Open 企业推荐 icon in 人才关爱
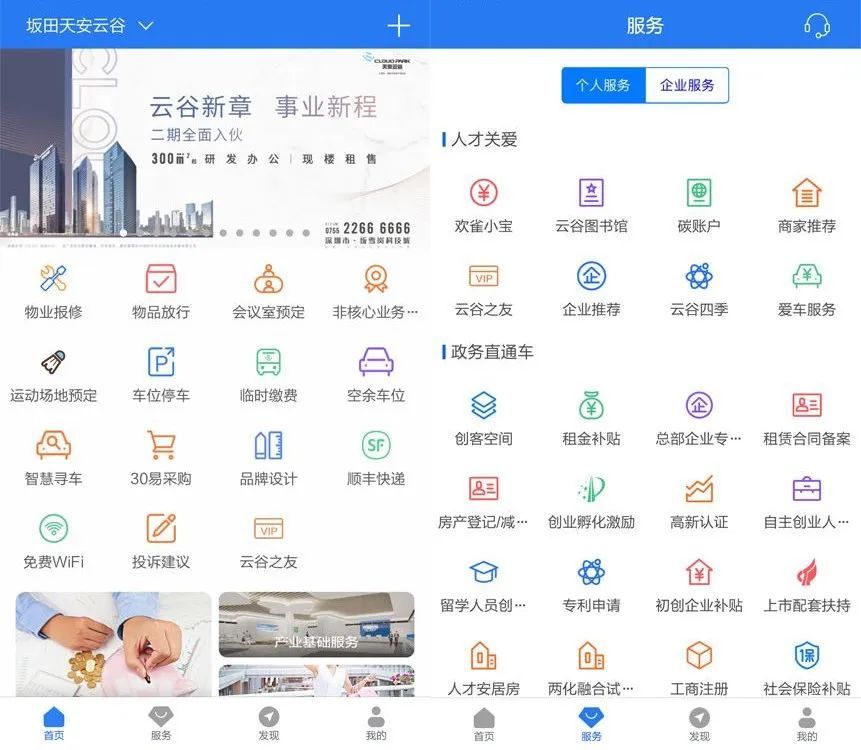 point(591,276)
